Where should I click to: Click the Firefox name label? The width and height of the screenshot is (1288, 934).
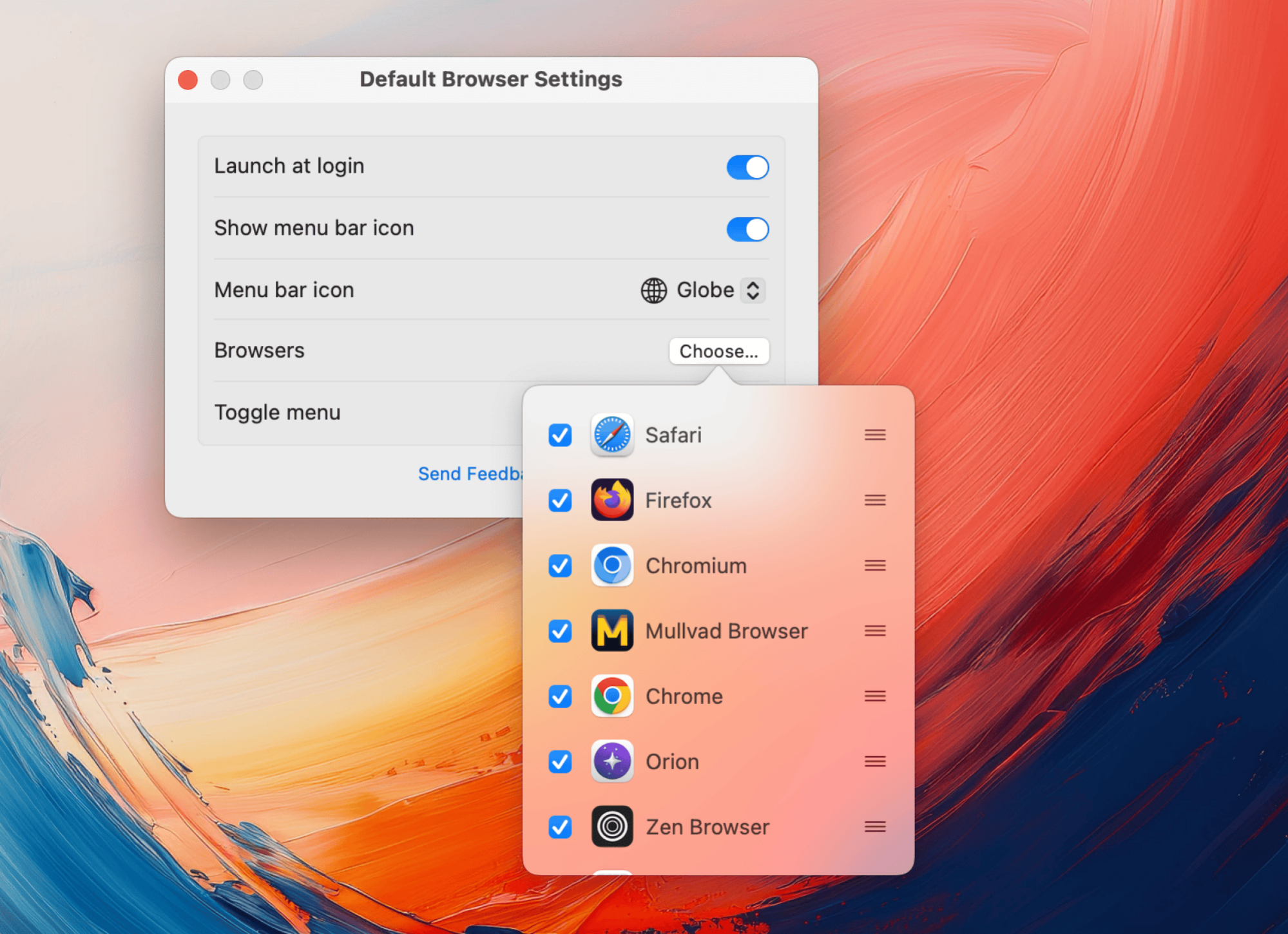[678, 500]
